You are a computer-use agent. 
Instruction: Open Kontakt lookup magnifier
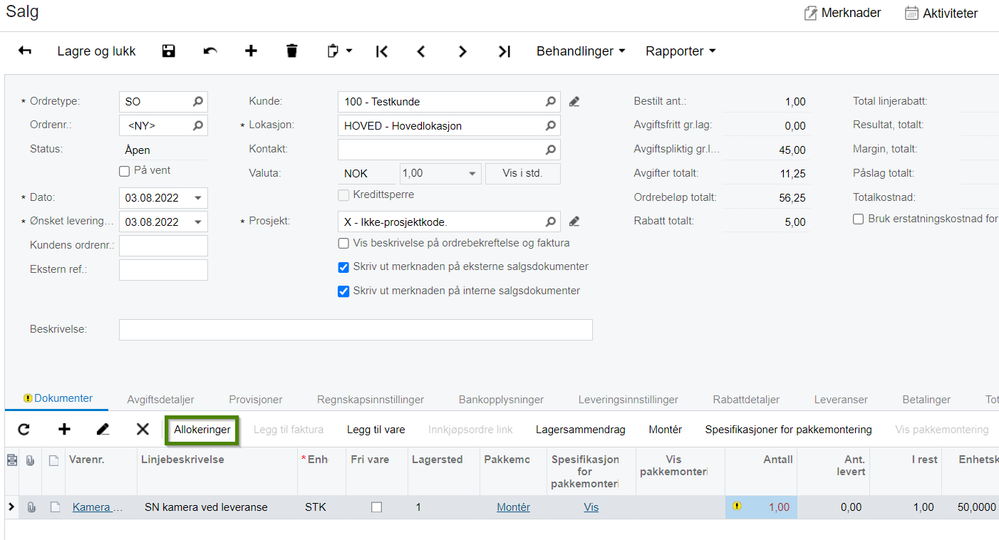coord(550,150)
